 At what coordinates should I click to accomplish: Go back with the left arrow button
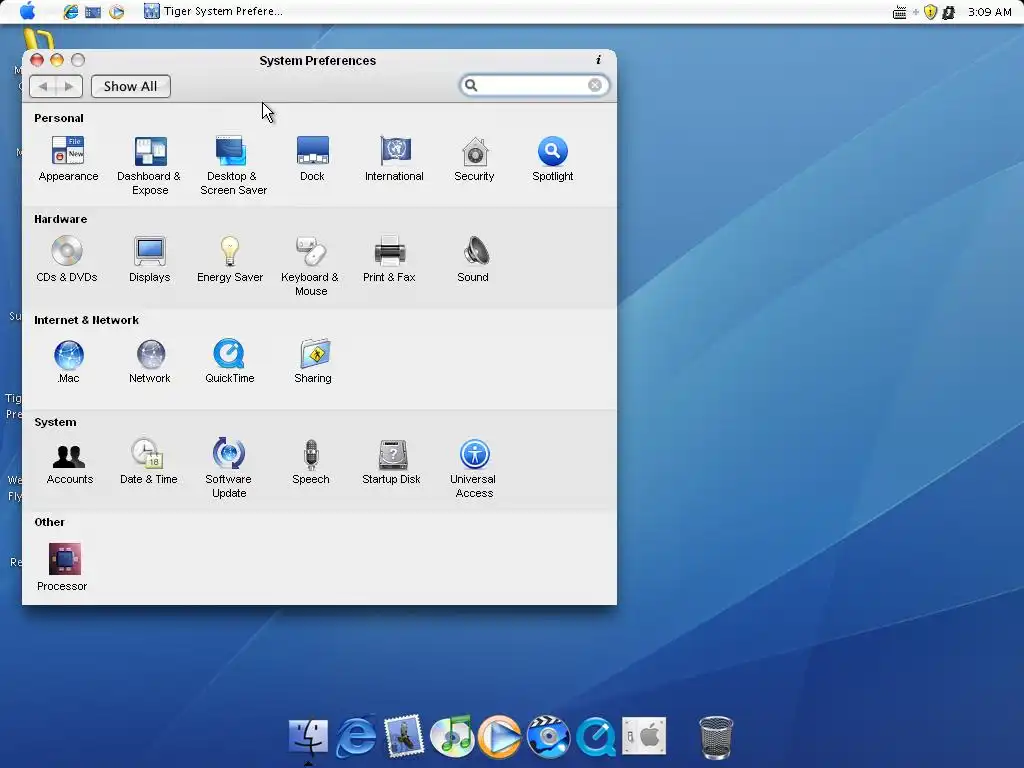tap(43, 86)
